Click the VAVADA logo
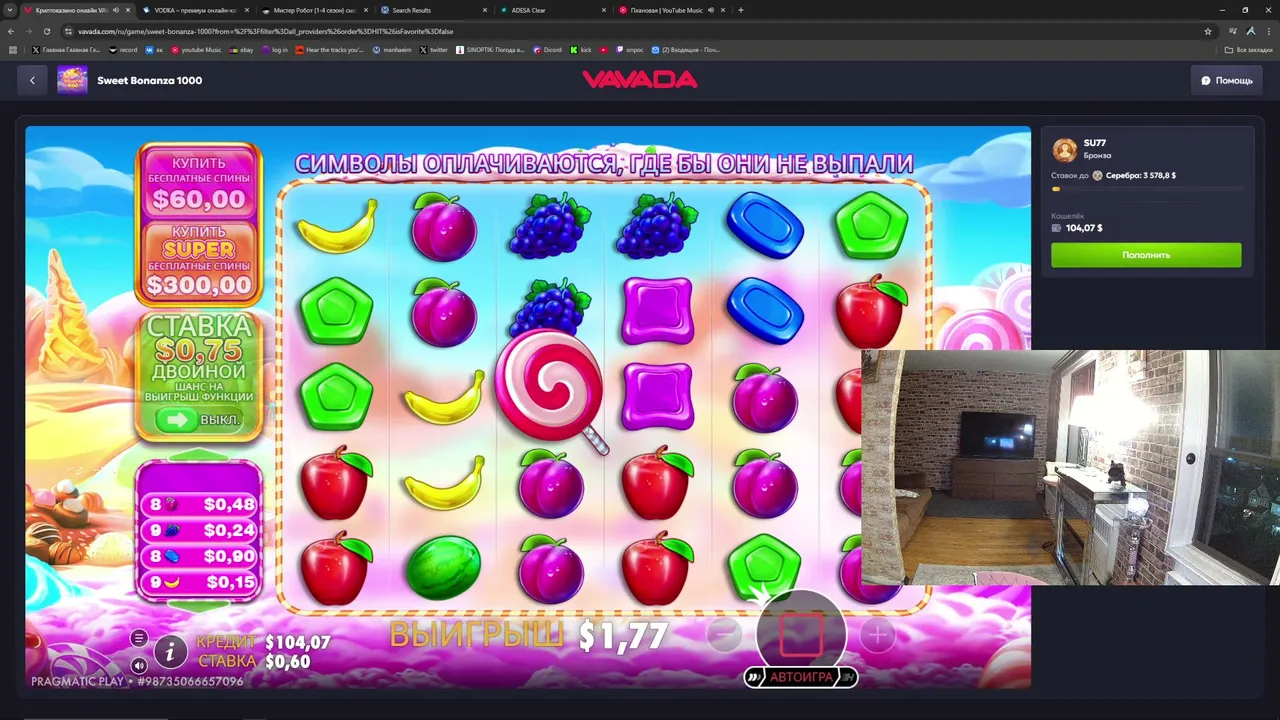Screen dimensions: 1280x720 (640, 80)
